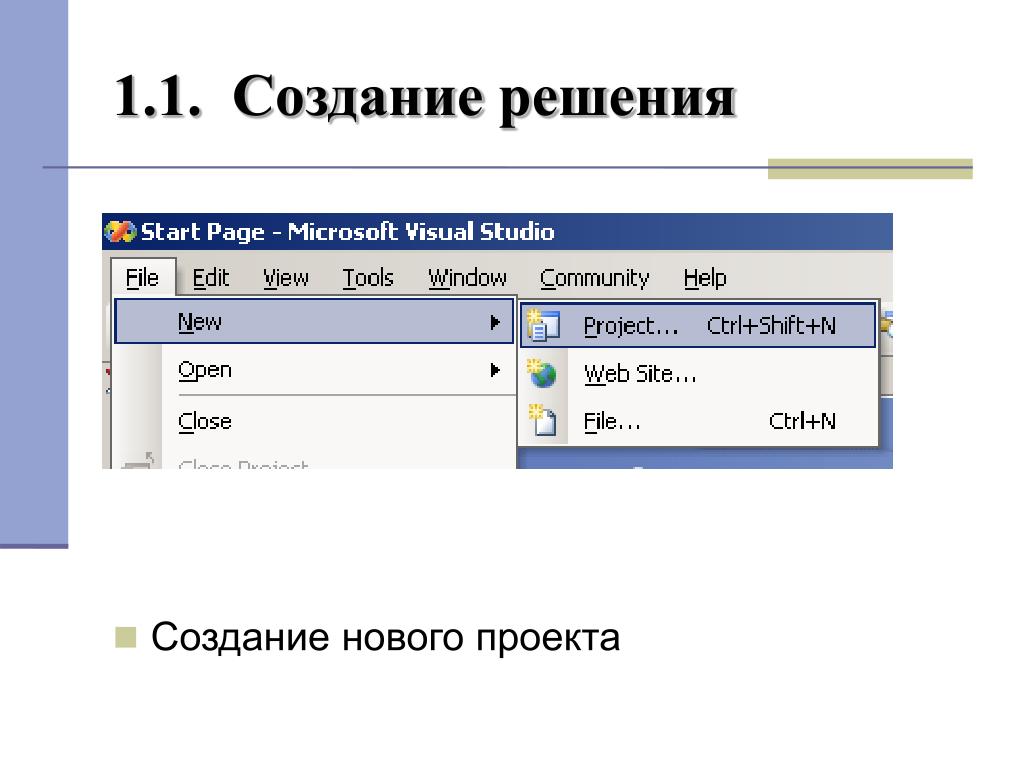Open the Tools menu
The image size is (1024, 768).
[368, 278]
